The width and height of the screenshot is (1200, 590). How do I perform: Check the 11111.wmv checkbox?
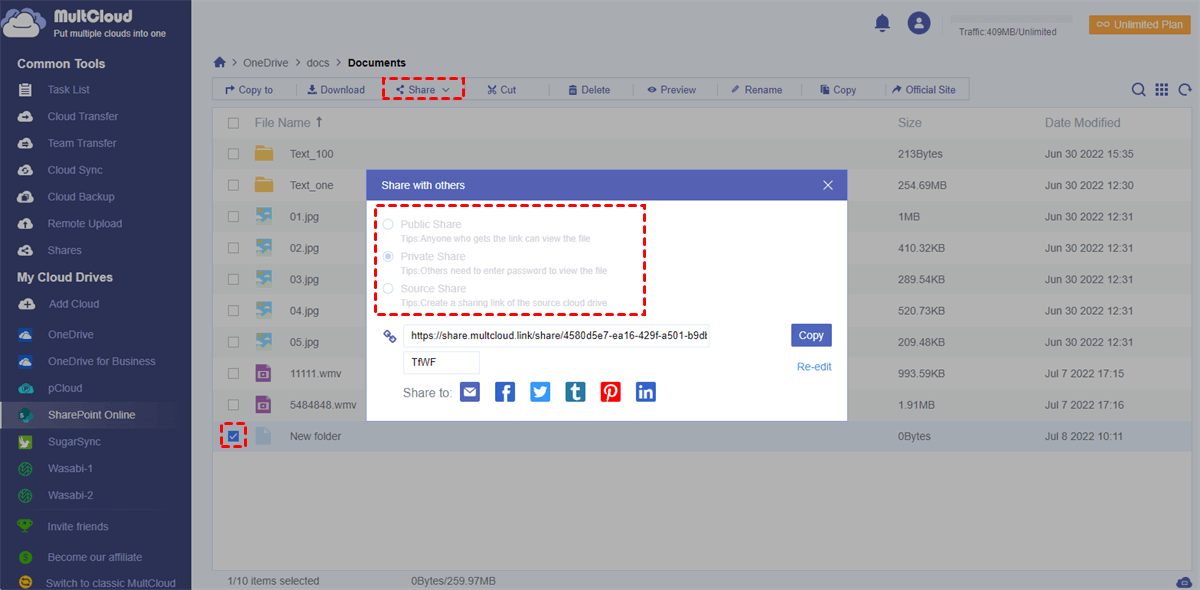tap(233, 373)
